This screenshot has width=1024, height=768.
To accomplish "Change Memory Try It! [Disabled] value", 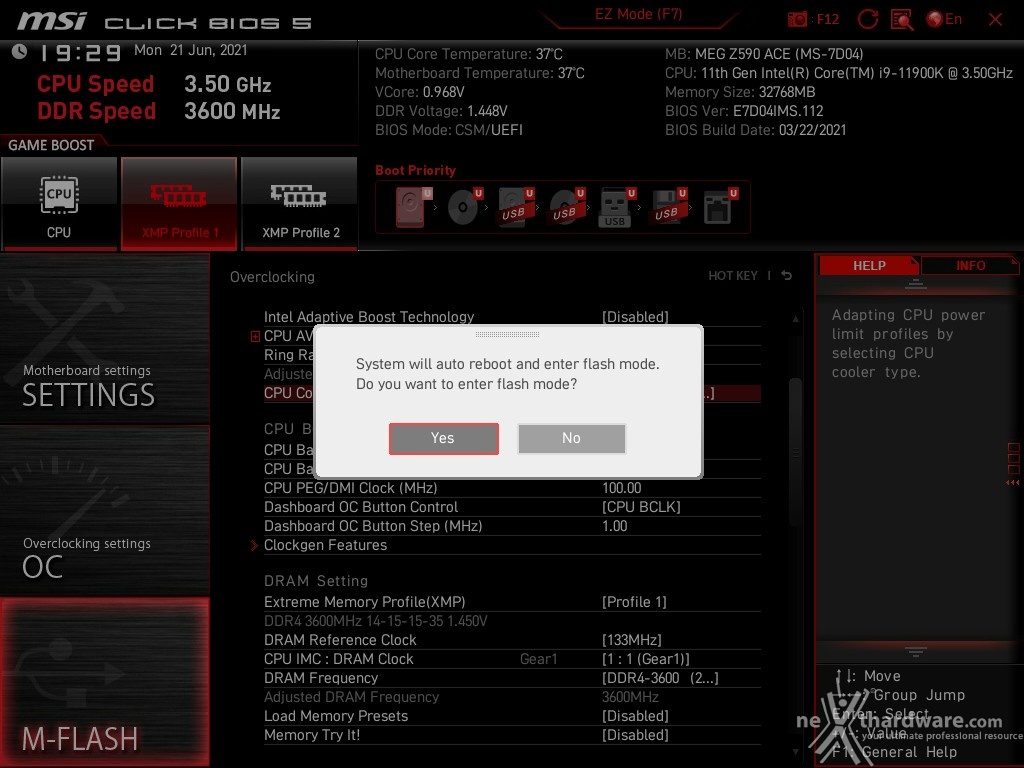I will click(635, 735).
